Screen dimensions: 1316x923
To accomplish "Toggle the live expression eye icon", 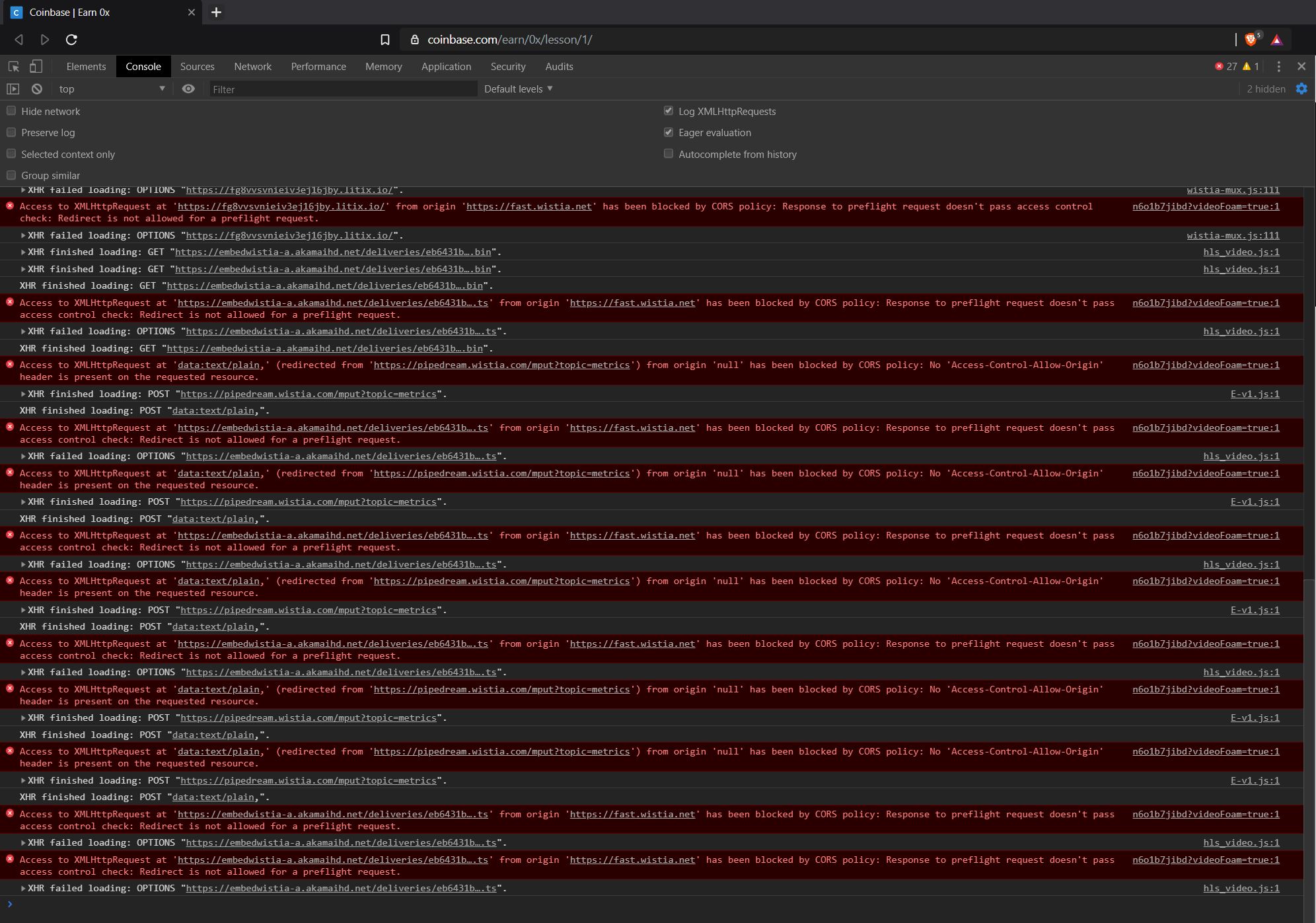I will coord(188,89).
